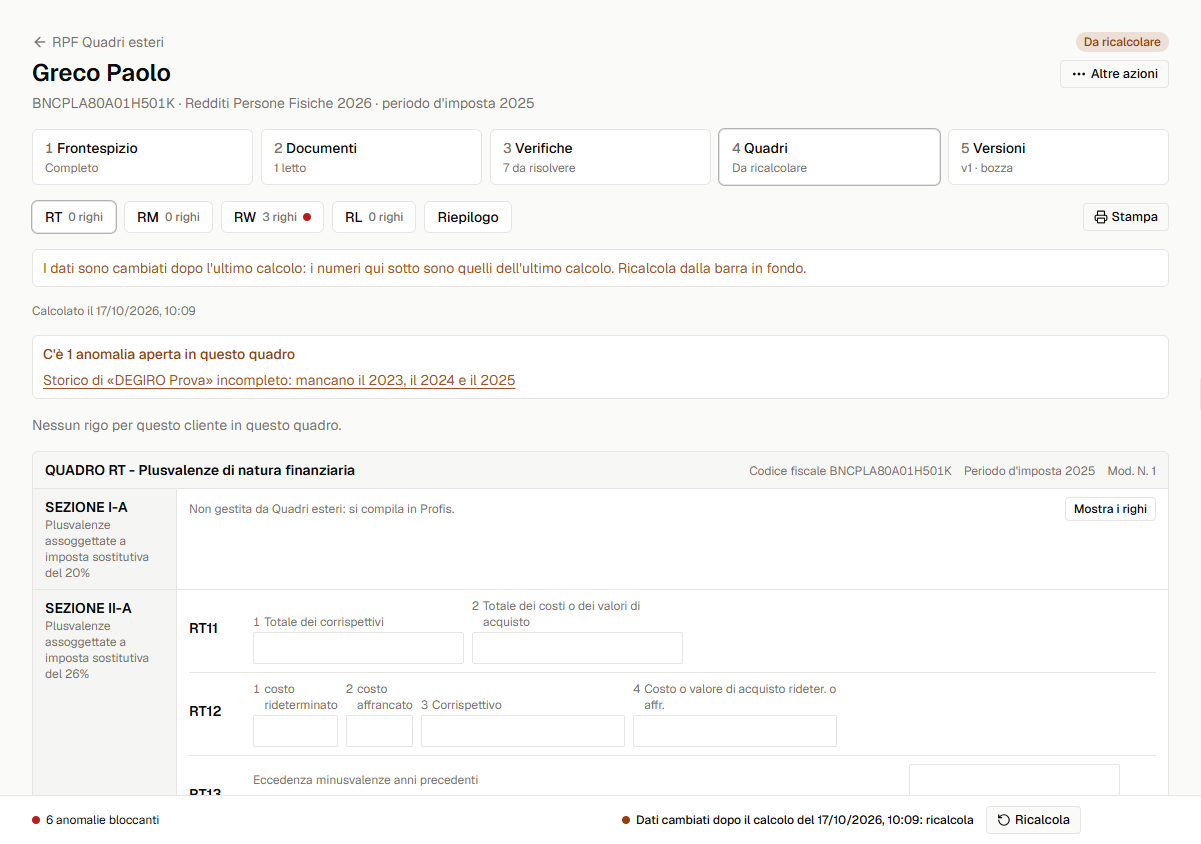
Task: Click the Calcolato il 17/10/2026, 10:09 timestamp
Action: click(114, 311)
